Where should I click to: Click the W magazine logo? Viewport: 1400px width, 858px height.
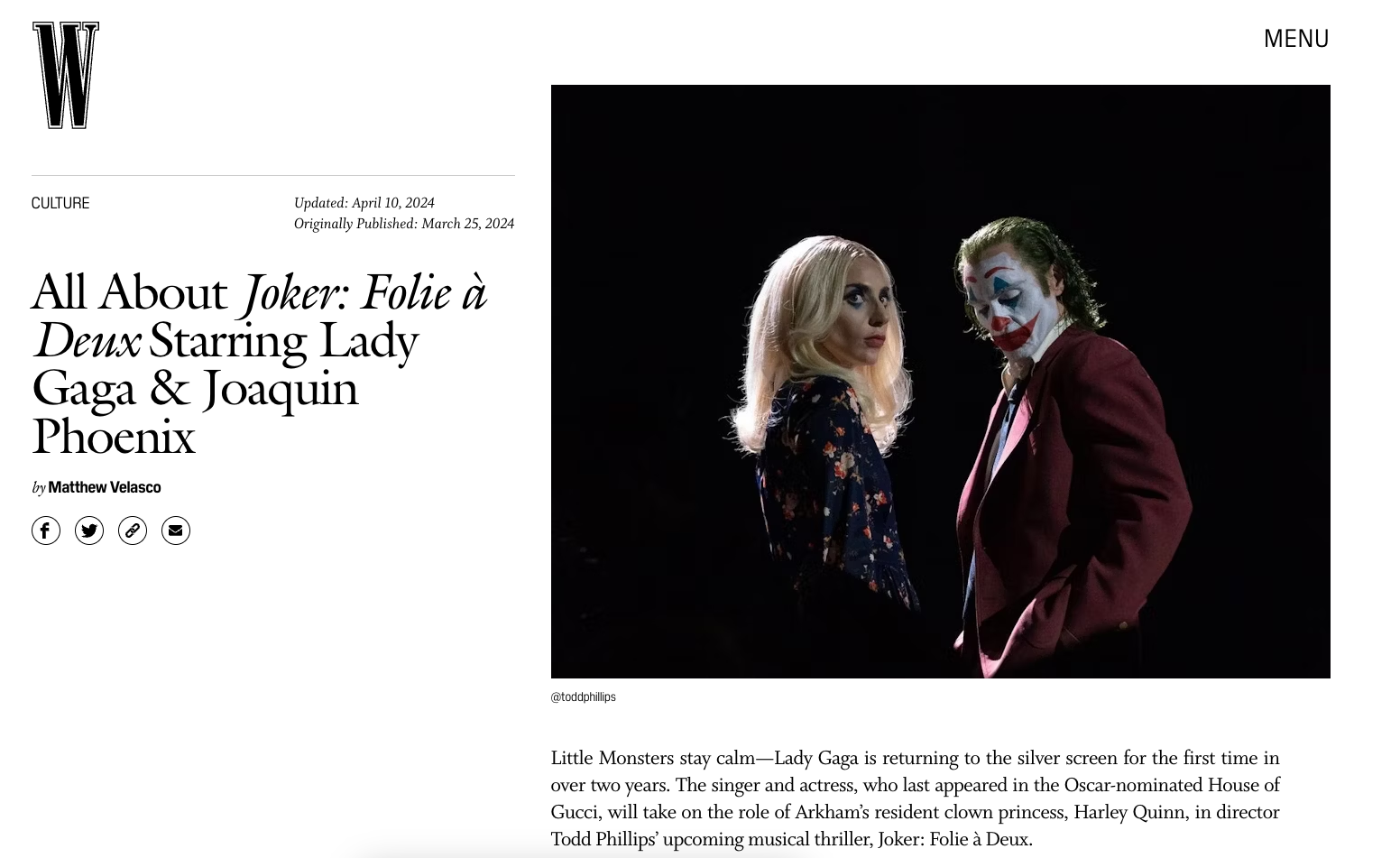pos(66,75)
